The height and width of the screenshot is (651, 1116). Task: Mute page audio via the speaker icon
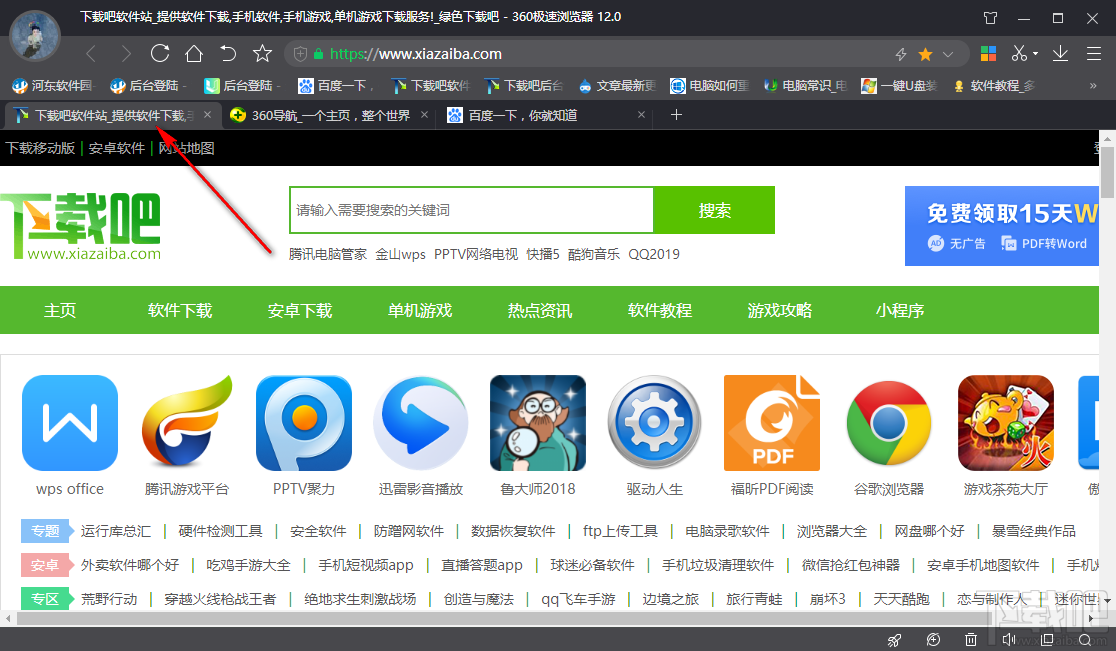(1009, 640)
